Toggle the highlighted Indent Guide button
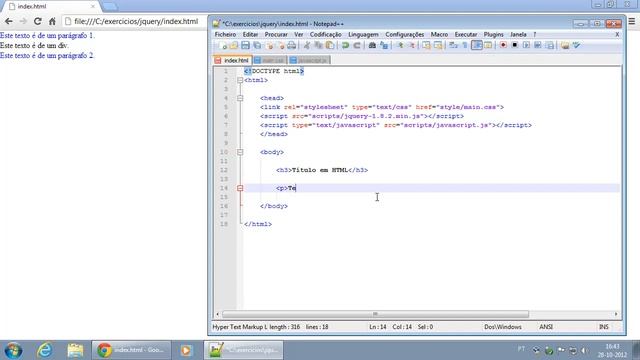Image resolution: width=640 pixels, height=360 pixels. point(477,45)
